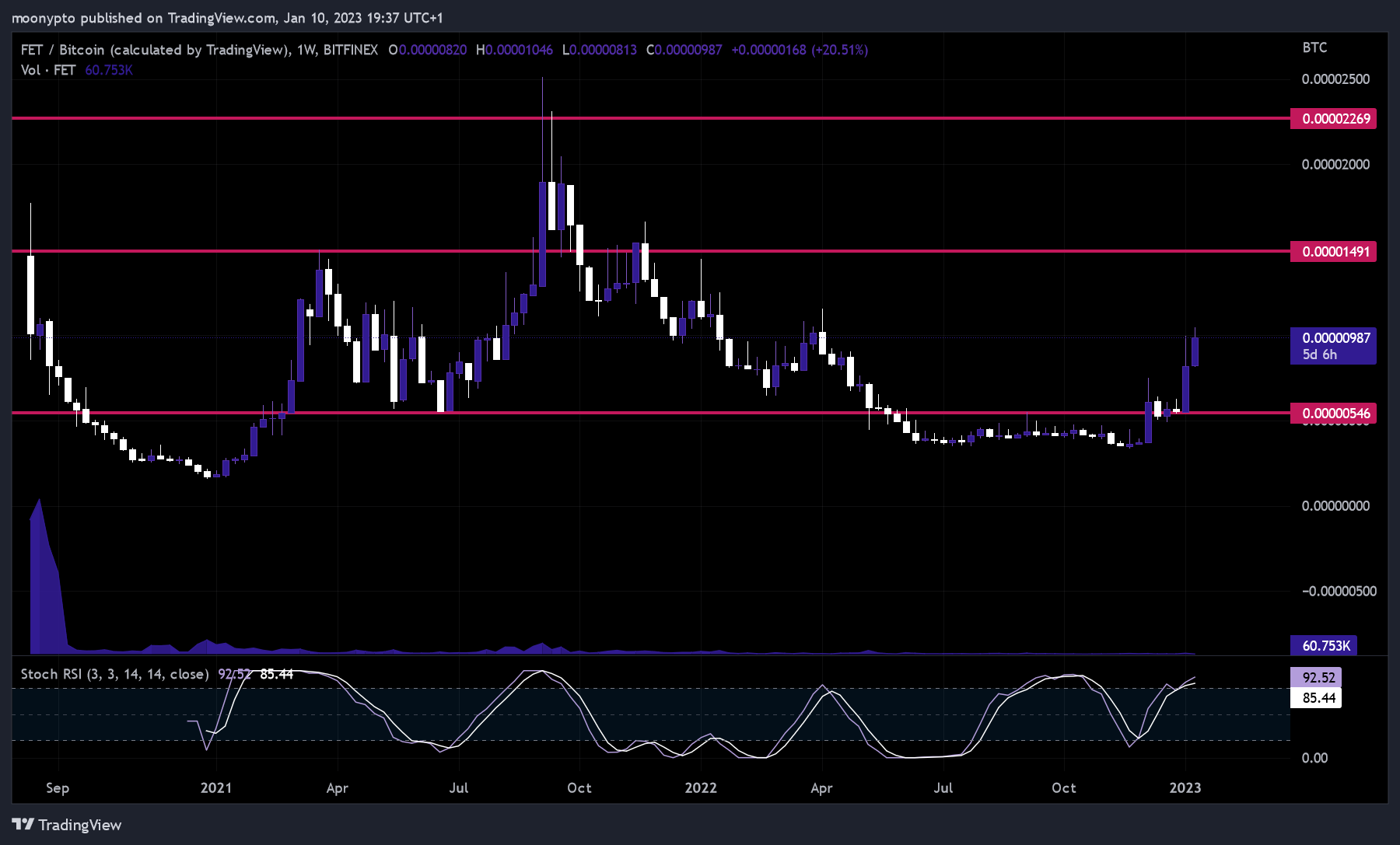
Task: Click the Stoch RSI 85.44 axis label
Action: (x=1316, y=698)
